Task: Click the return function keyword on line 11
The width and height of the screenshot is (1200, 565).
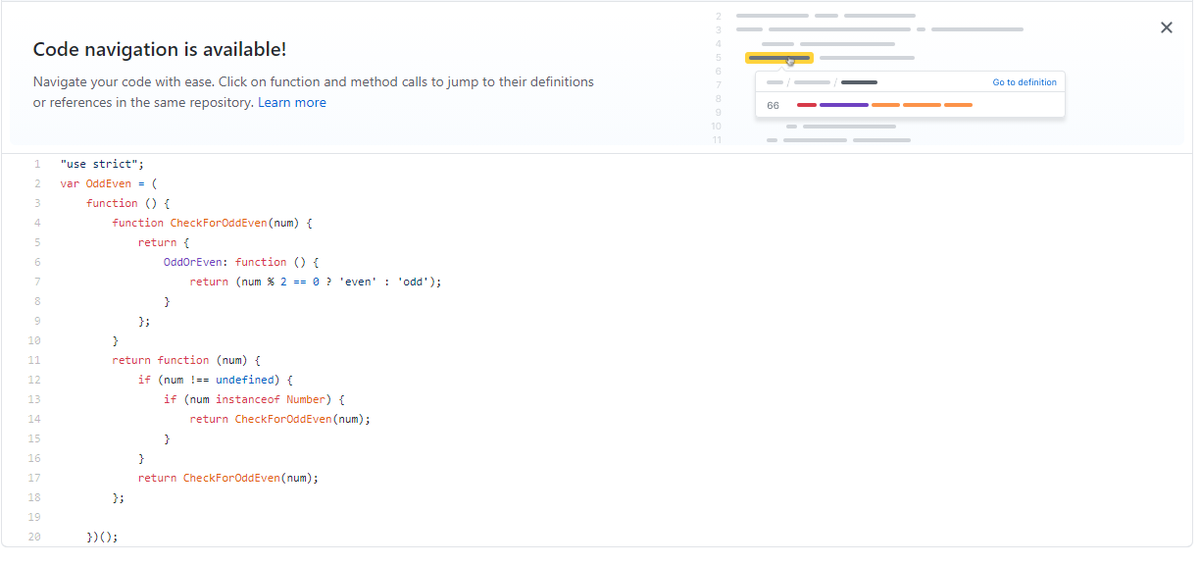Action: 160,360
